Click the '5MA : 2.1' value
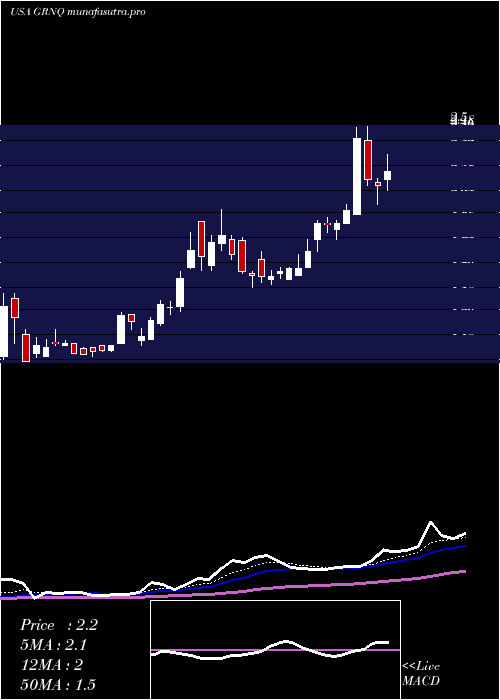Image resolution: width=500 pixels, height=700 pixels. pos(54,645)
